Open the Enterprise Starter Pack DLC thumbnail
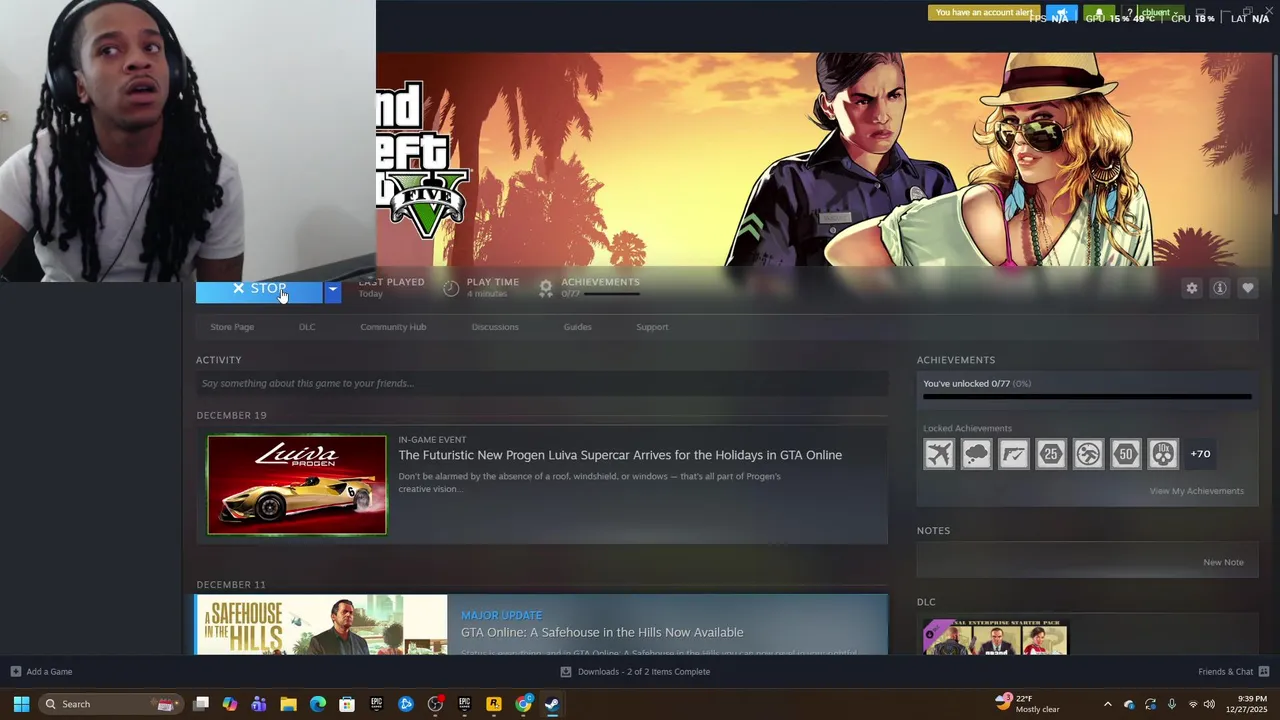The image size is (1280, 720). point(995,637)
